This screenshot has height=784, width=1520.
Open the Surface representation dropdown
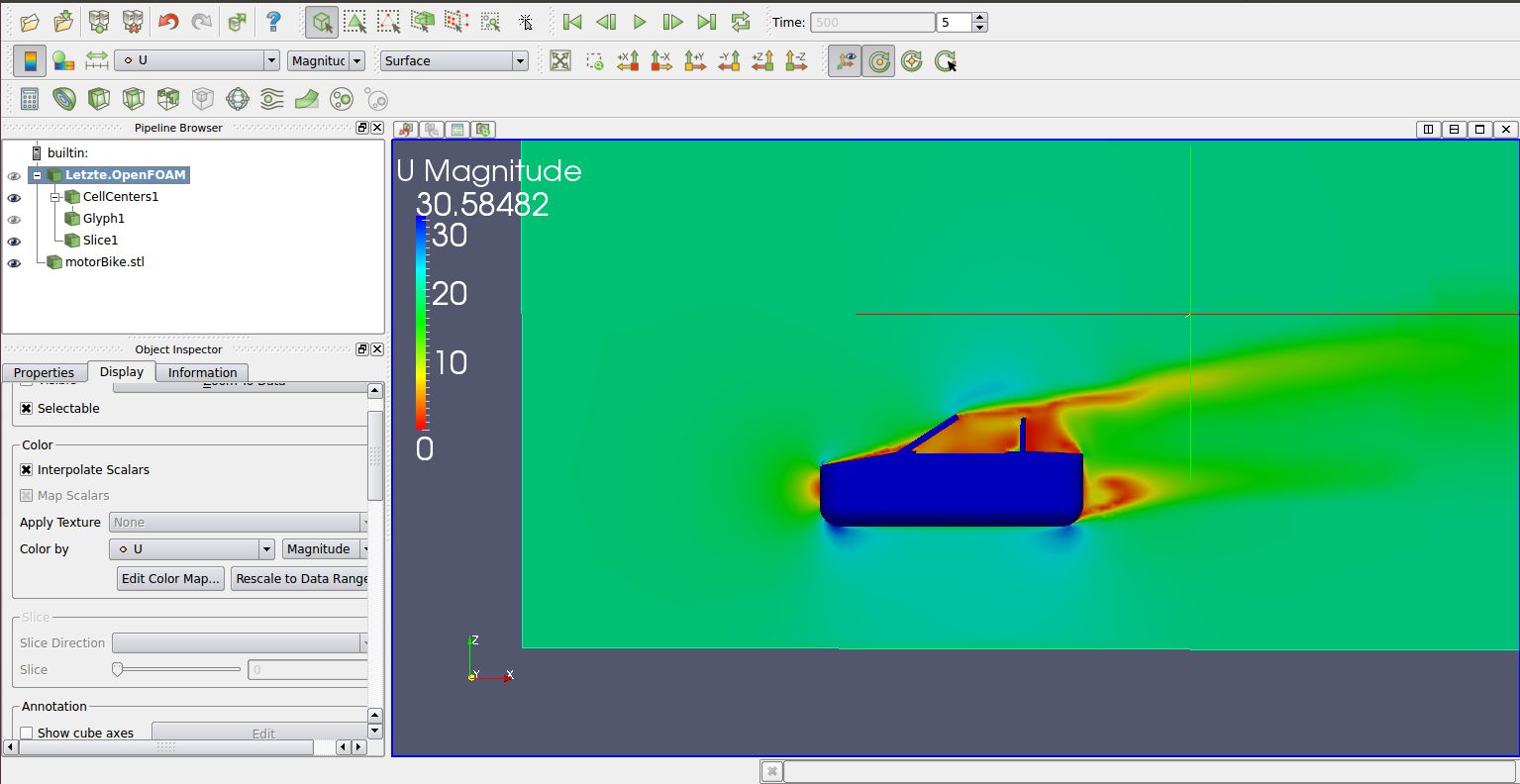pyautogui.click(x=454, y=60)
